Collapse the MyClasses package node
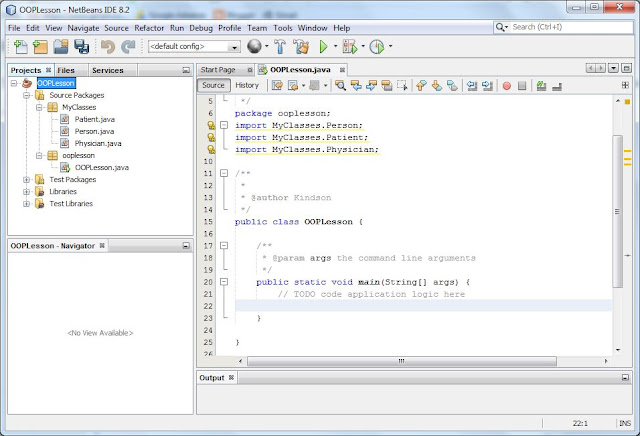Viewport: 640px width, 436px height. pyautogui.click(x=39, y=107)
